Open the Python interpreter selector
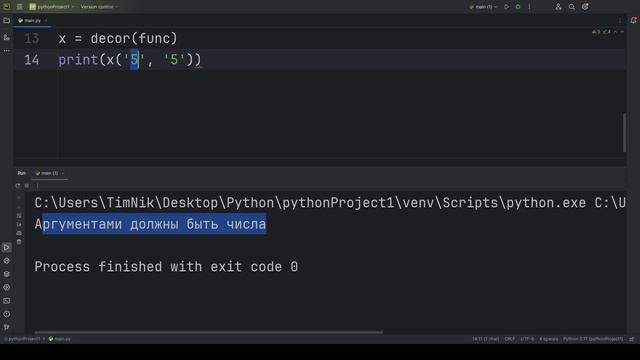640x360 pixels. click(593, 339)
